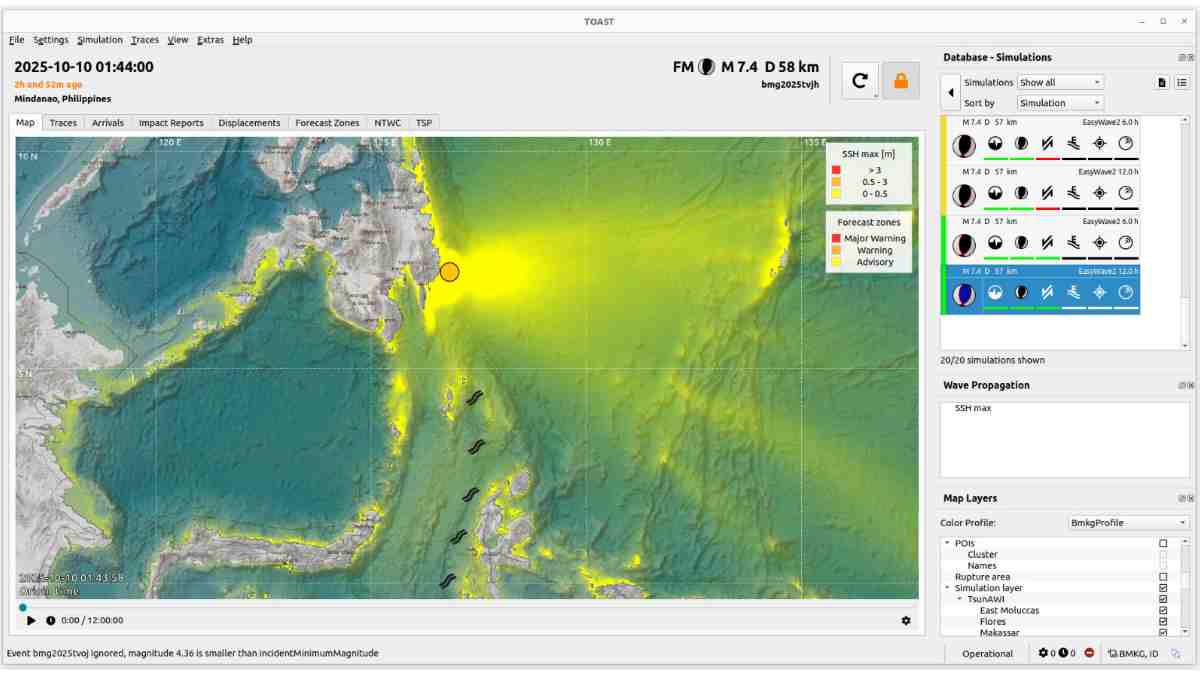Enable the POIs layer checkbox

1162,543
